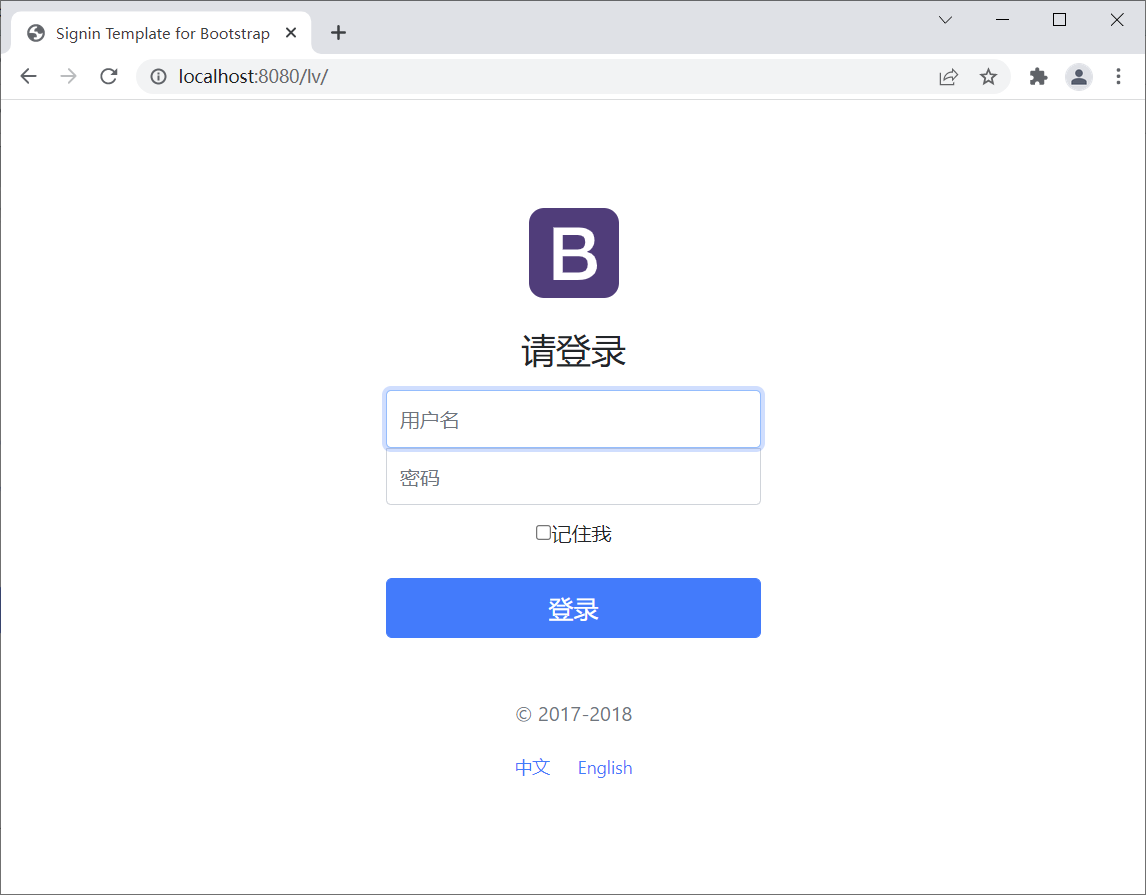This screenshot has height=895, width=1146.
Task: Reload the page with refresh icon
Action: [x=109, y=76]
